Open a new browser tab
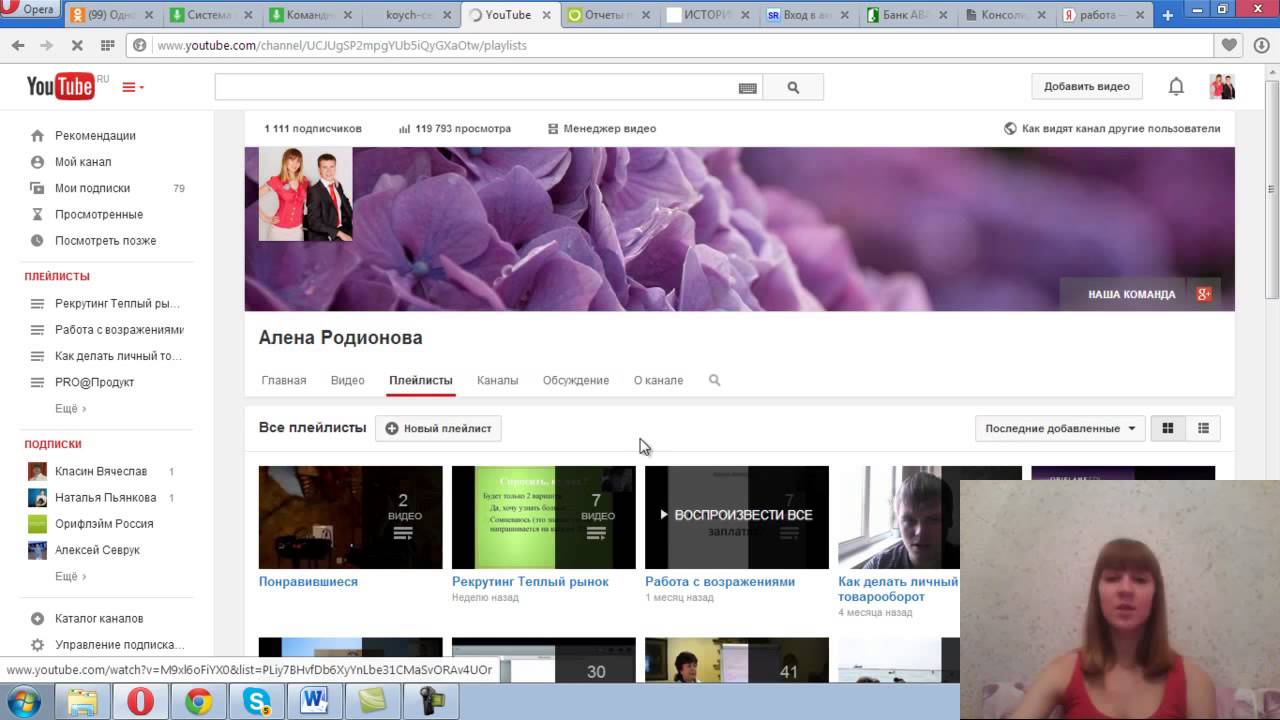The image size is (1280, 720). coord(1167,15)
